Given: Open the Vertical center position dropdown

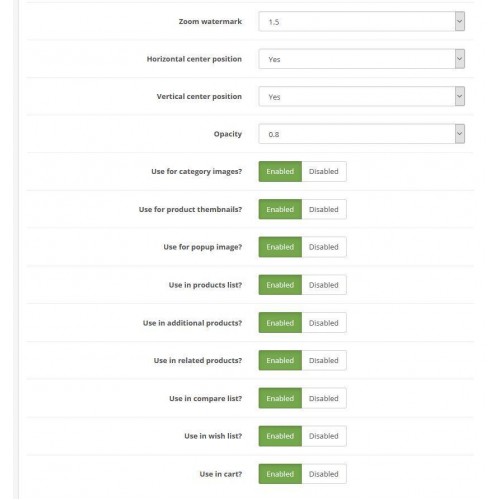Looking at the screenshot, I should (x=362, y=96).
